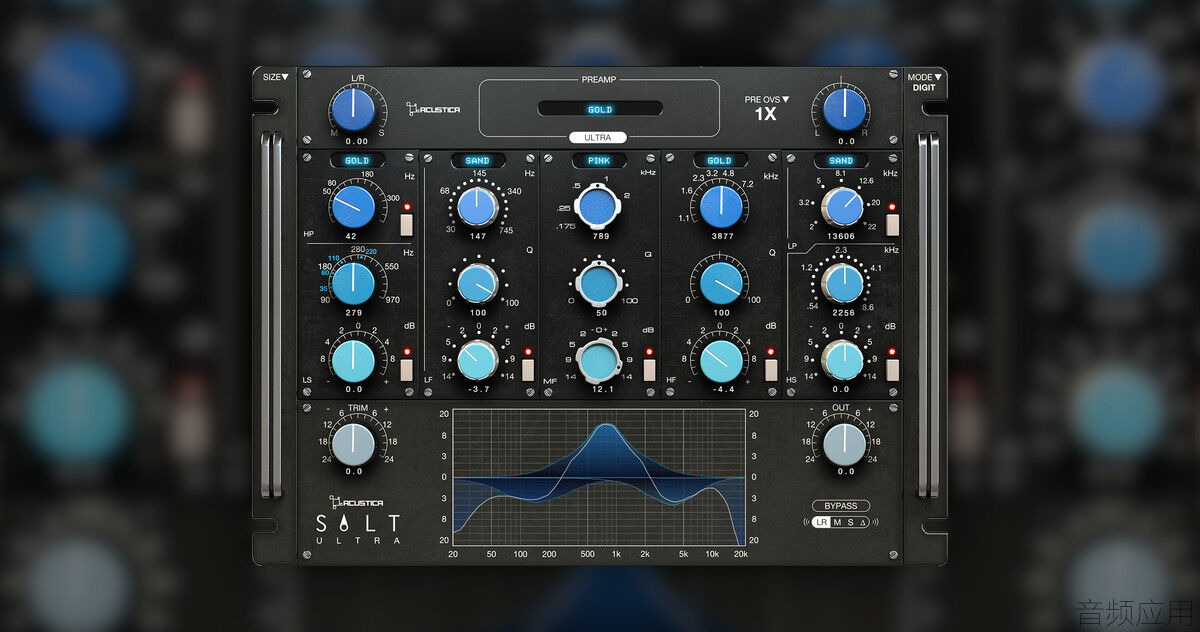The width and height of the screenshot is (1200, 632).
Task: Toggle the HP filter on/off switch
Action: pos(407,223)
